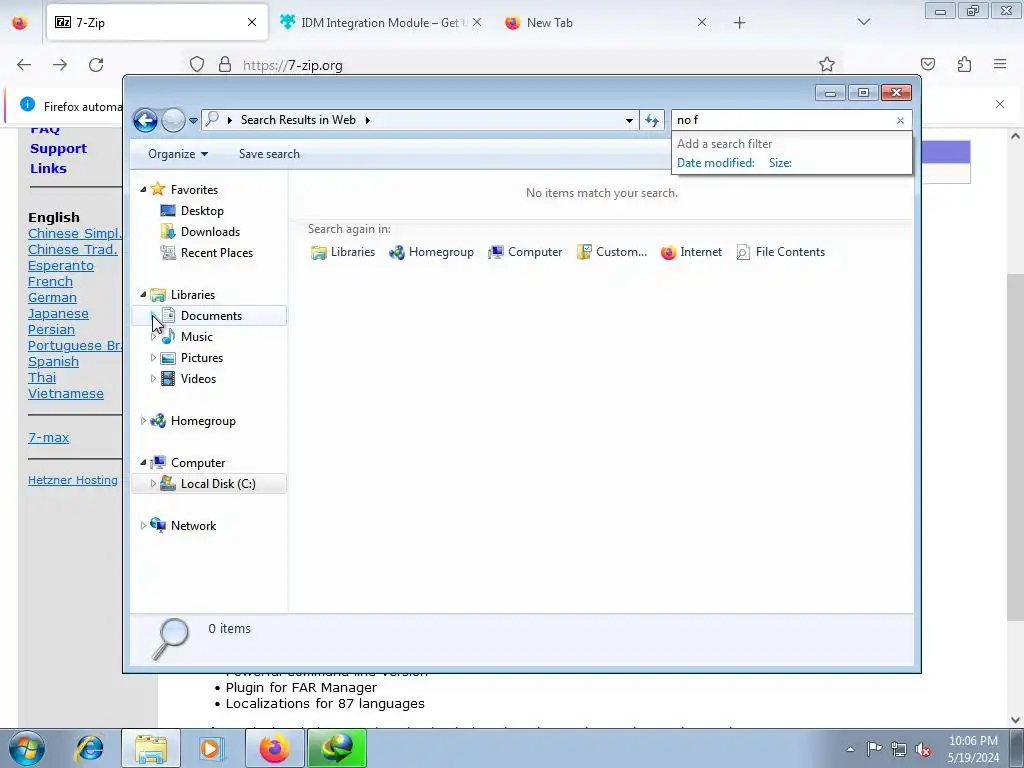Open the Firefox hamburger application menu
1024x768 pixels.
[1000, 64]
